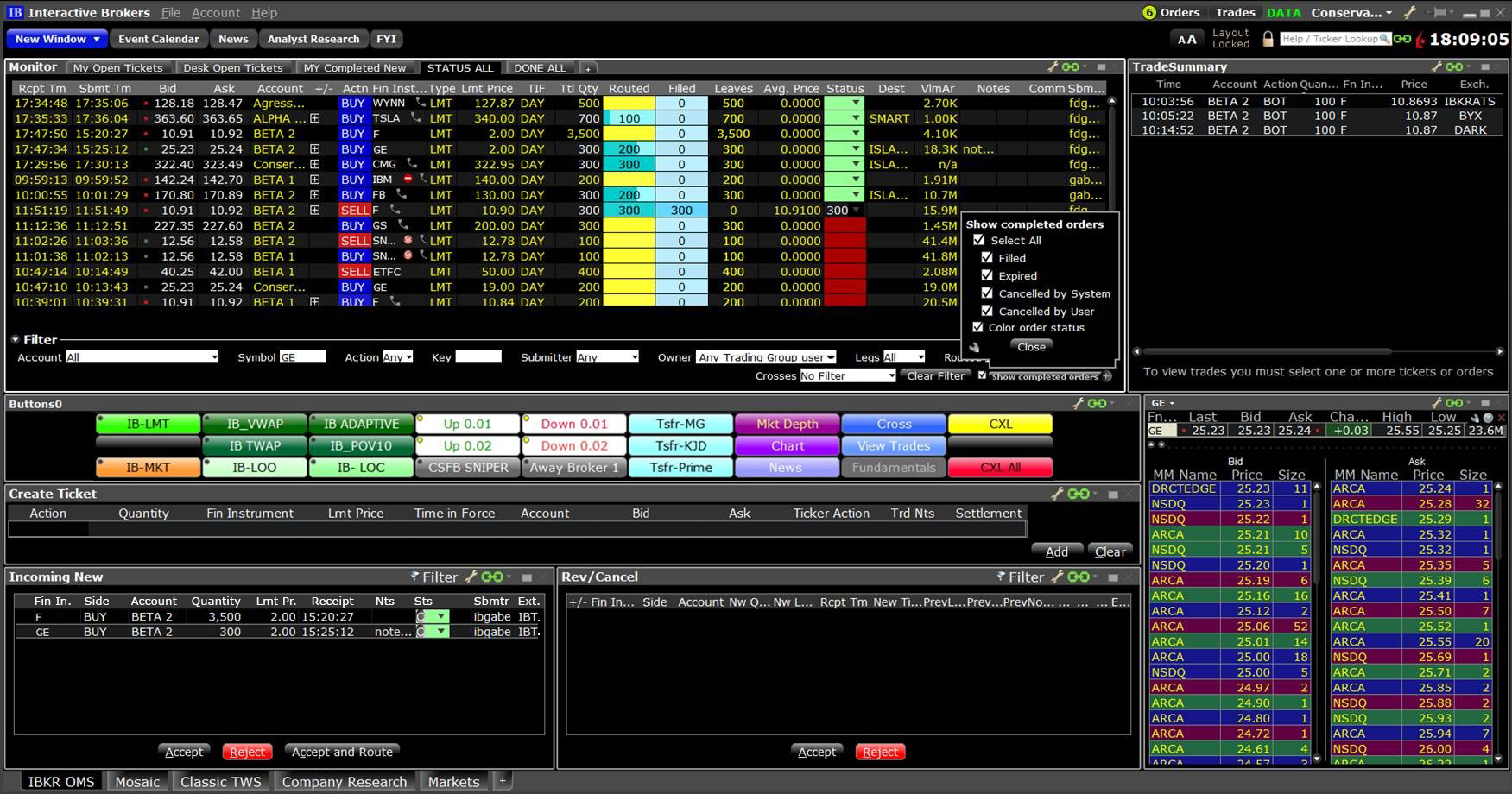Open the Legs All dropdown

(x=903, y=357)
